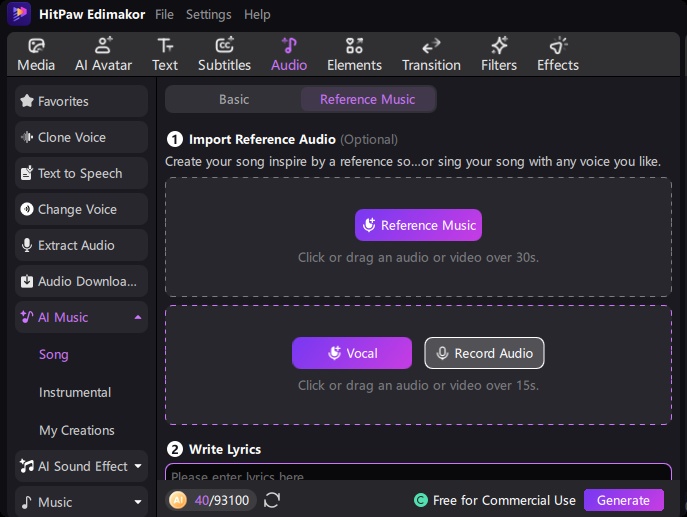Click the HitPaw Edimakor logo icon
687x517 pixels.
pyautogui.click(x=19, y=14)
